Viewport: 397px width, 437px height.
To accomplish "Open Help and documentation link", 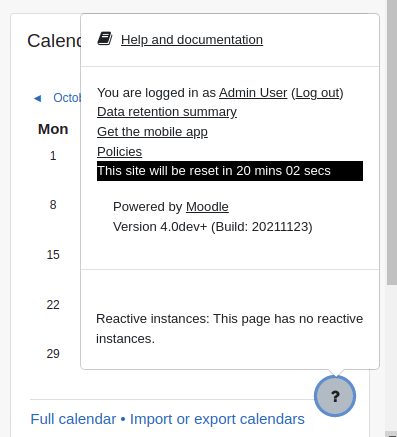I will [x=192, y=40].
